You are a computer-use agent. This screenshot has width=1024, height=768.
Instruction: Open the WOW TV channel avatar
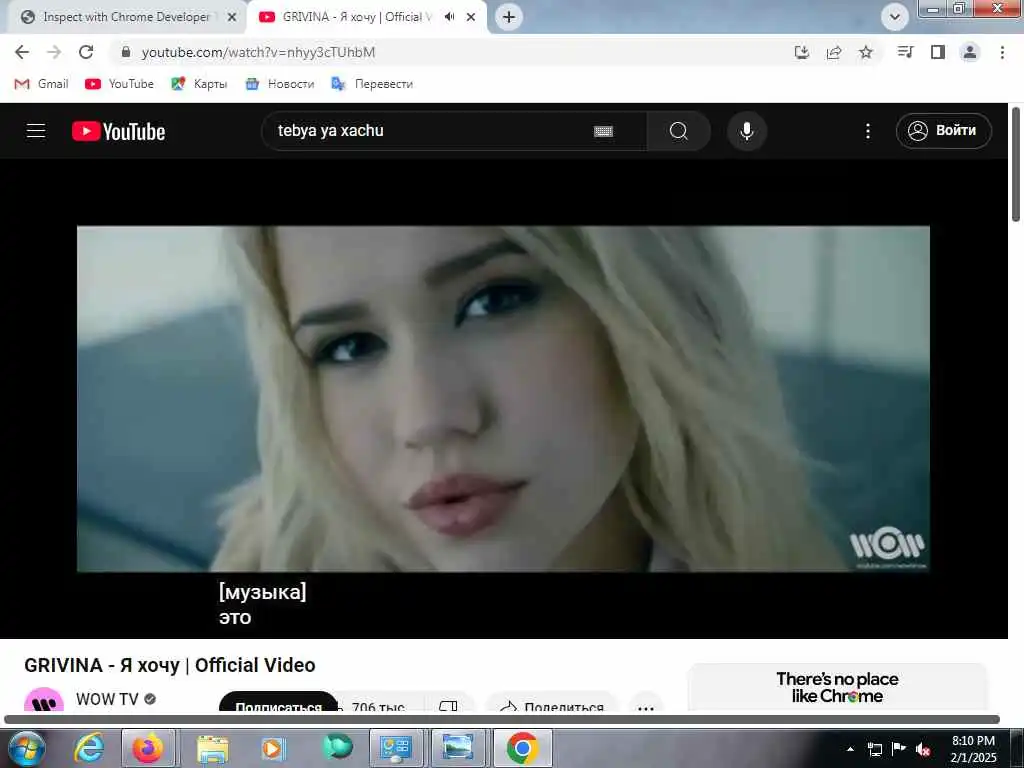44,700
